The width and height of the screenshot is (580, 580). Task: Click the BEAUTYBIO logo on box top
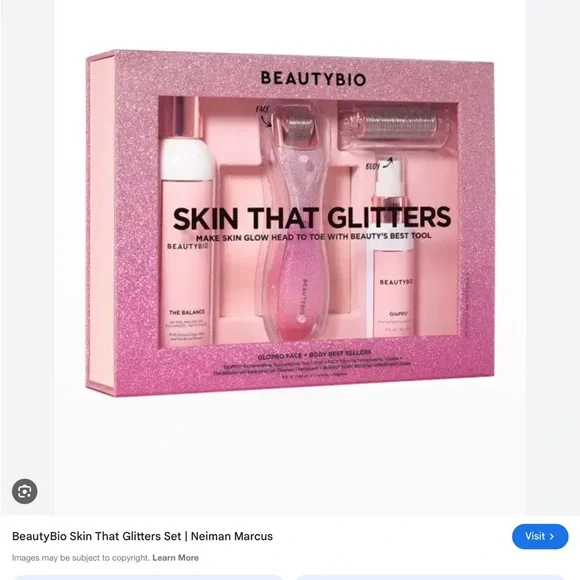(x=313, y=78)
